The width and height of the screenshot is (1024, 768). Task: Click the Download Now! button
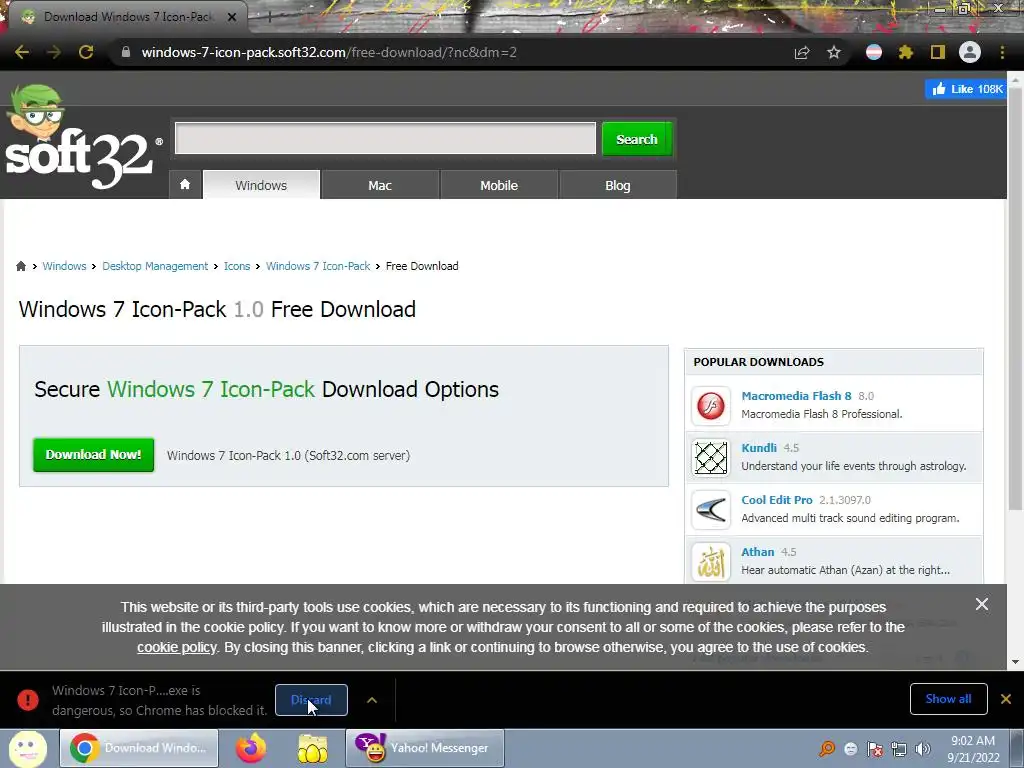pyautogui.click(x=93, y=455)
